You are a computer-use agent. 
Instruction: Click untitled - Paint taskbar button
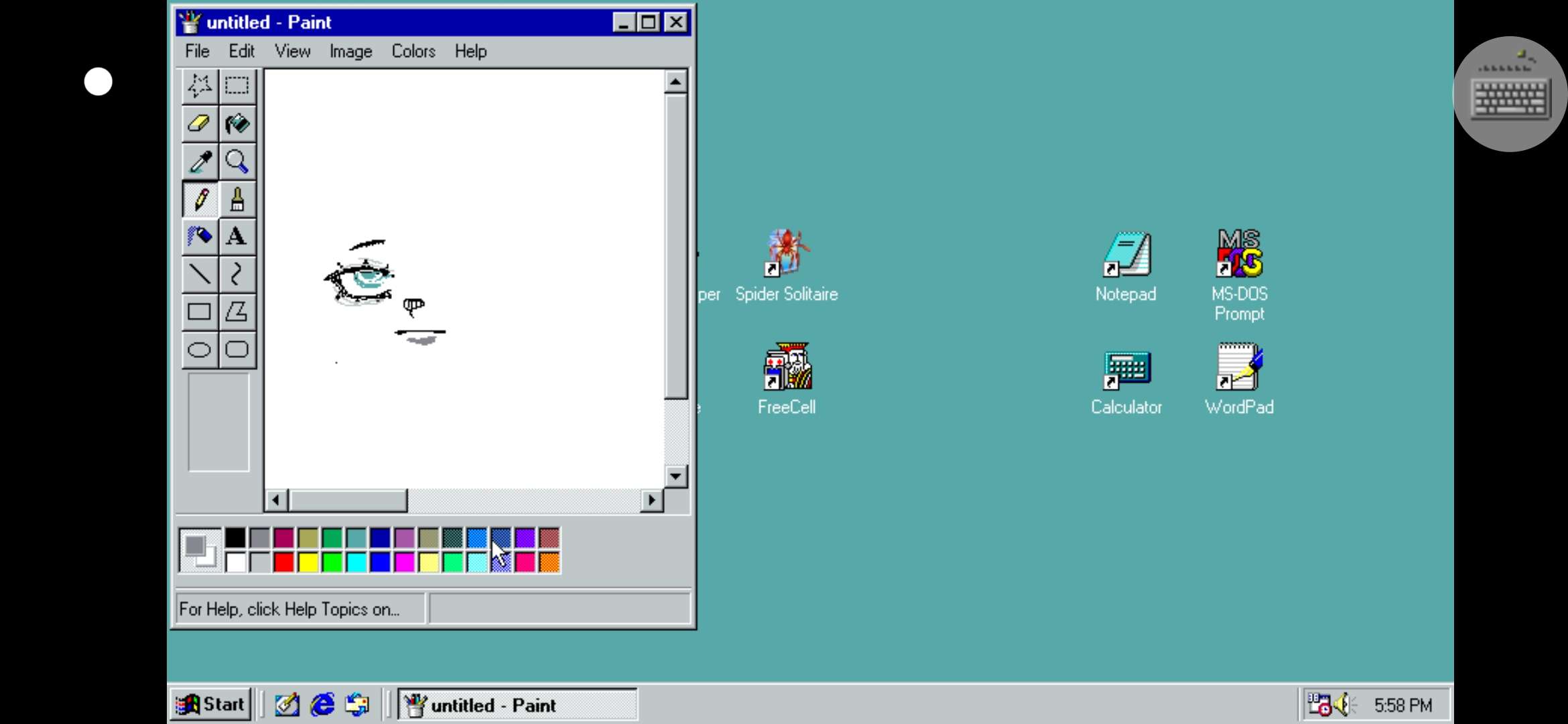[x=517, y=705]
